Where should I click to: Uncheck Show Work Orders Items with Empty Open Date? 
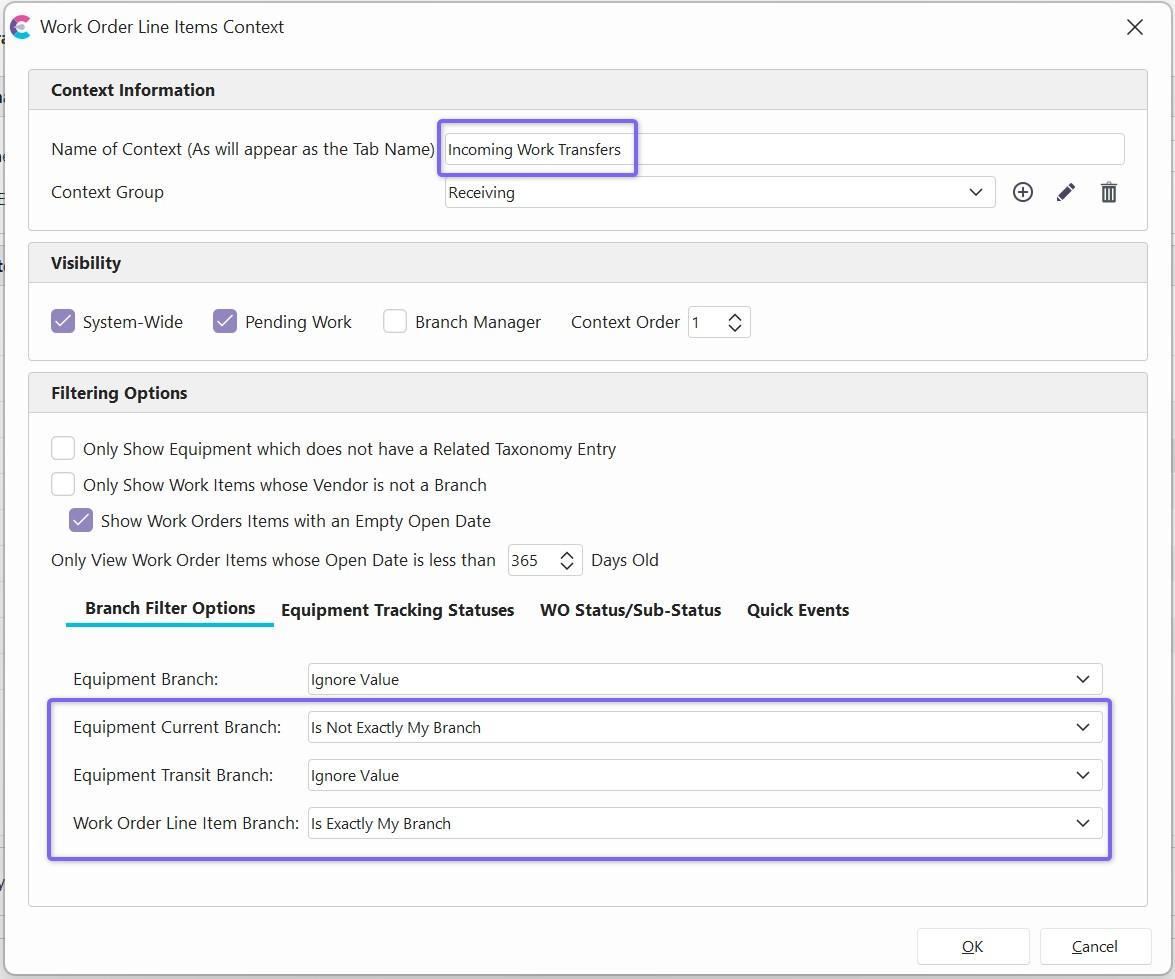click(81, 521)
